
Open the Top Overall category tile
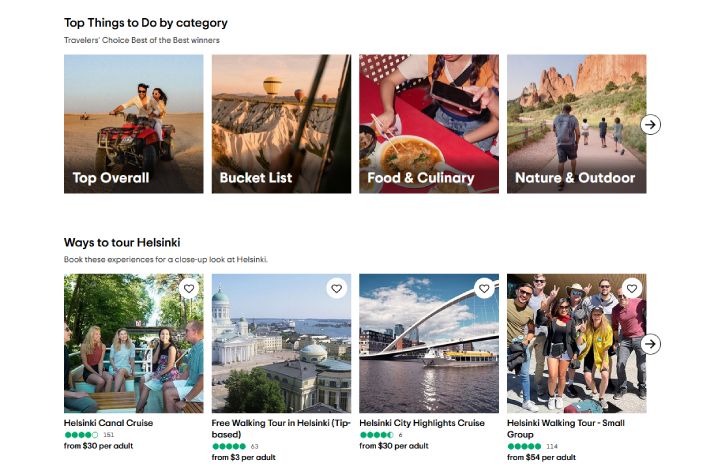pos(133,124)
